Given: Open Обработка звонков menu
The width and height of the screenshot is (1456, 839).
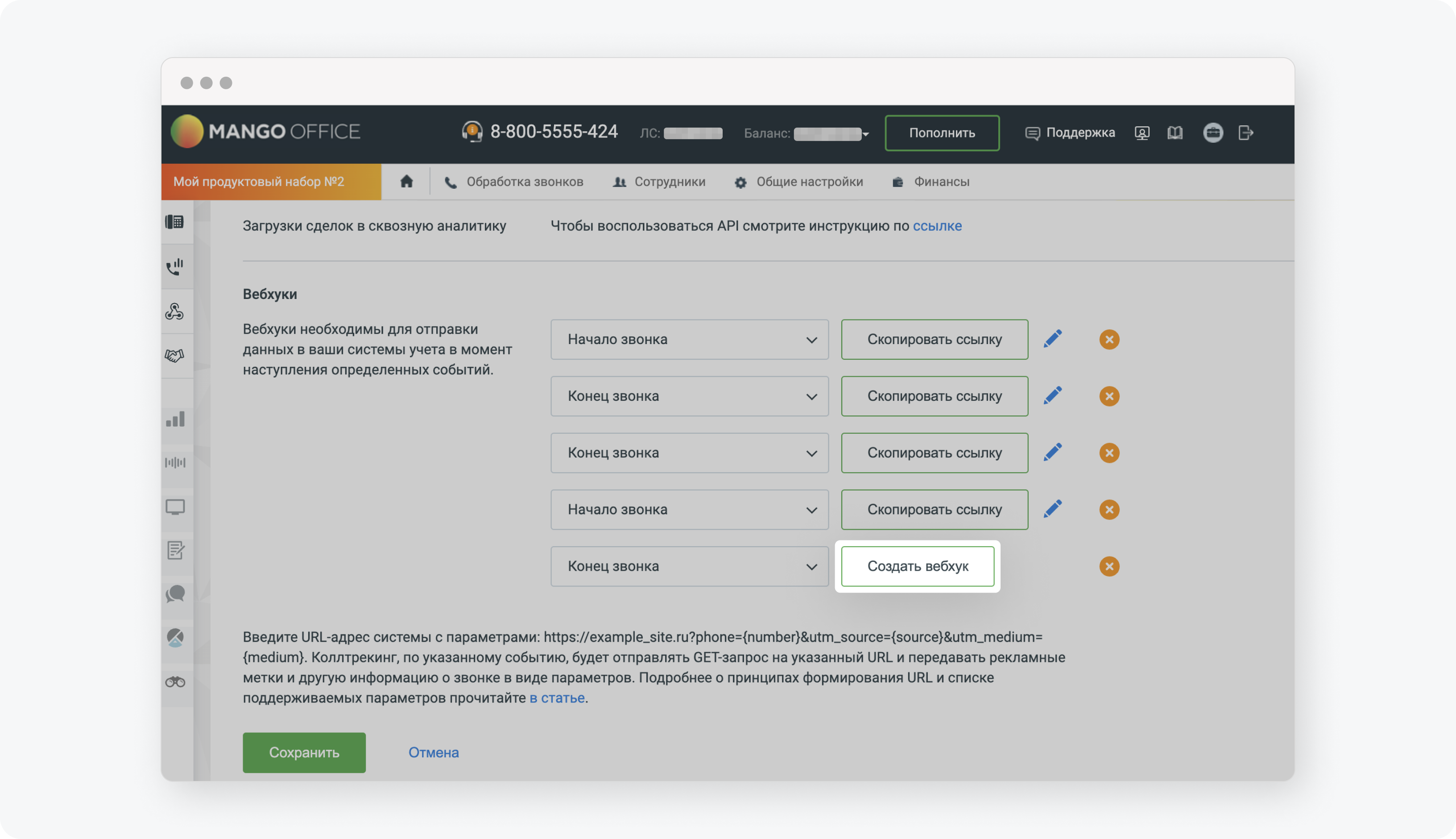Looking at the screenshot, I should tap(514, 182).
